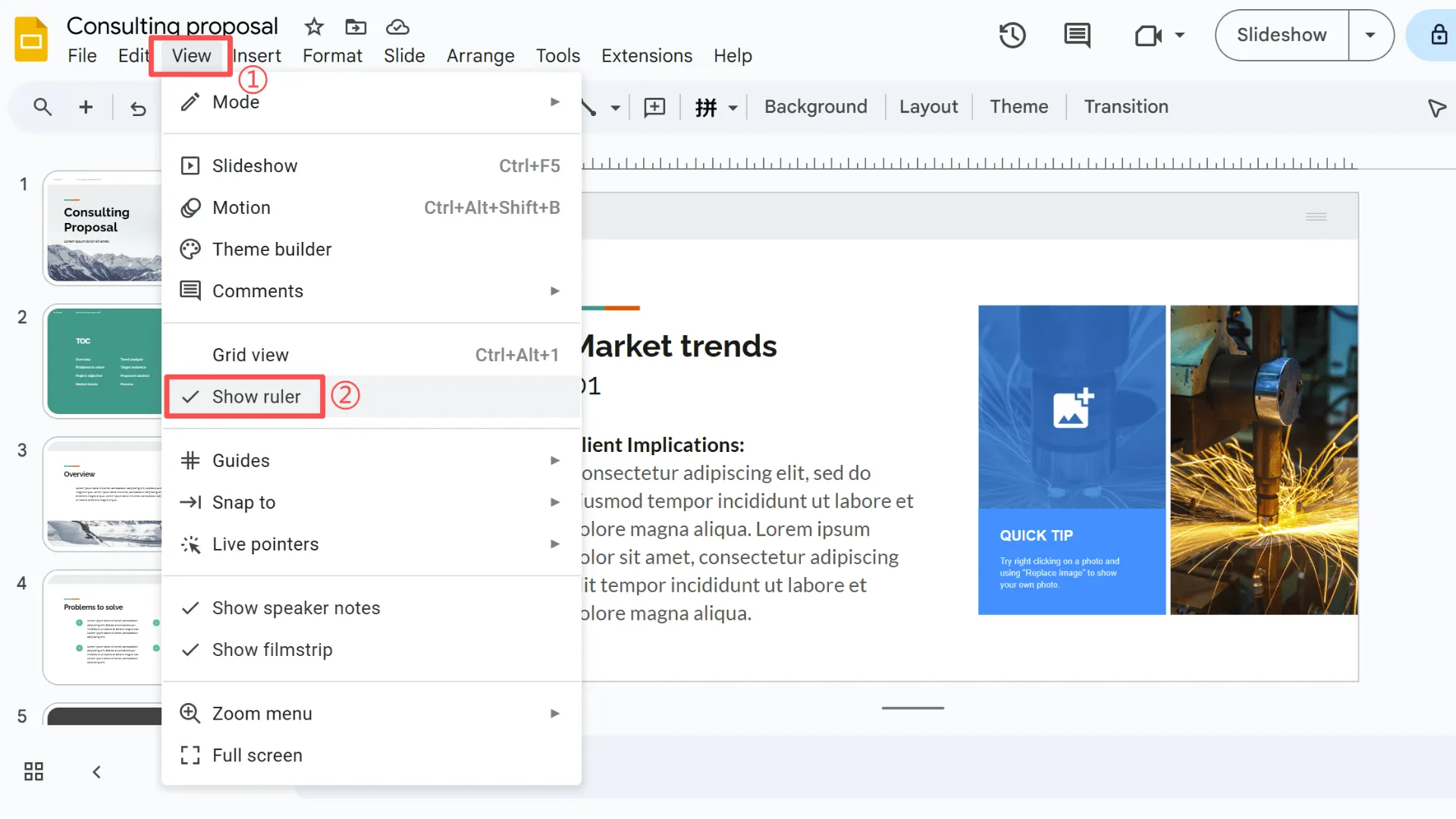Open the Insert menu
The image size is (1456, 819).
(x=257, y=55)
